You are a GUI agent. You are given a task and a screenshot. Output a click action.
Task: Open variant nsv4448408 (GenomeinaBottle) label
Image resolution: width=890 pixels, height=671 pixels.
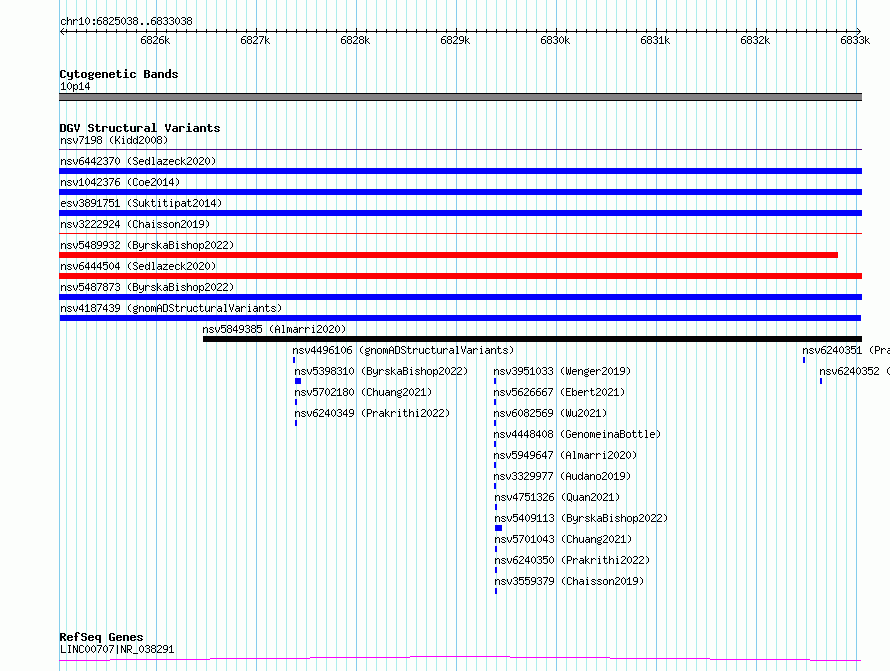click(577, 434)
